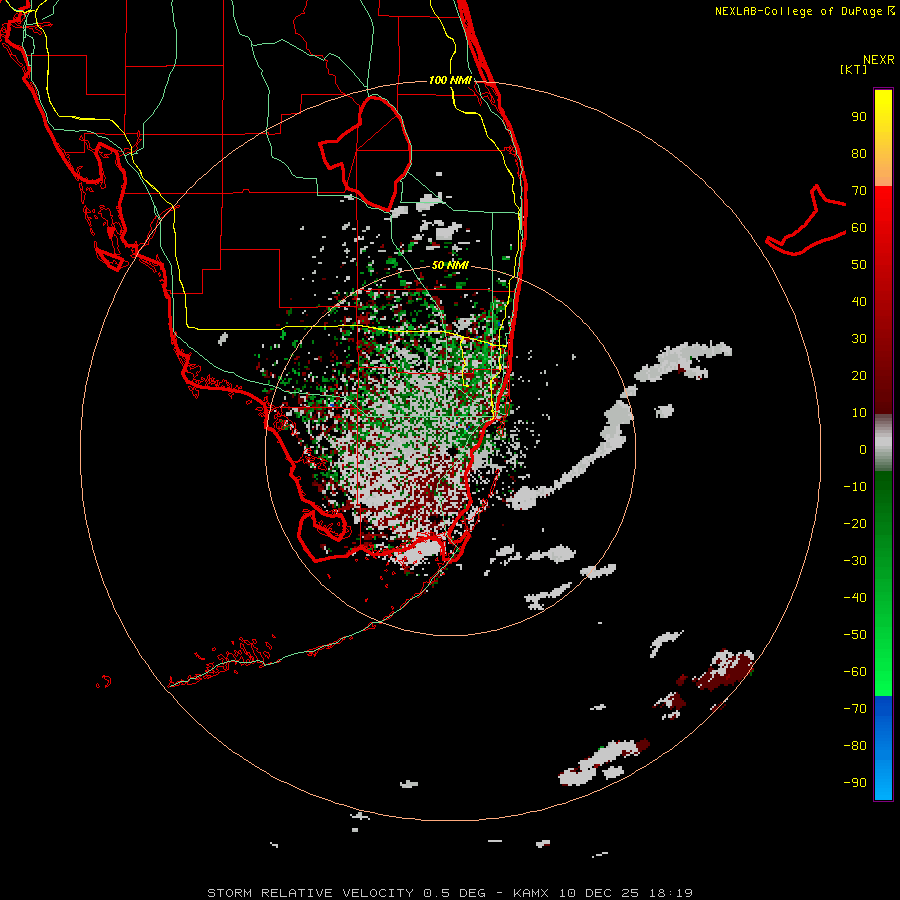Click the red segment of the color bar

coord(883,300)
